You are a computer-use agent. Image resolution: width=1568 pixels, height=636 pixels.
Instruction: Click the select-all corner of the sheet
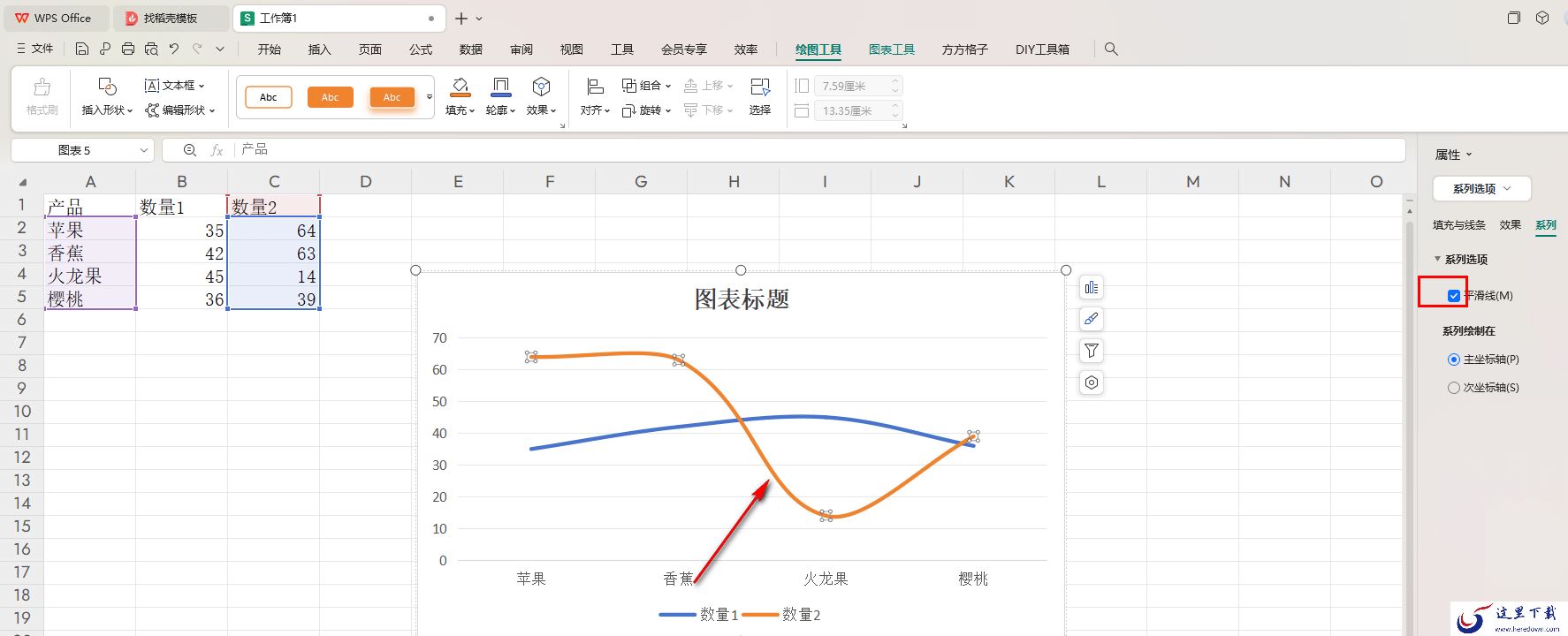[23, 182]
